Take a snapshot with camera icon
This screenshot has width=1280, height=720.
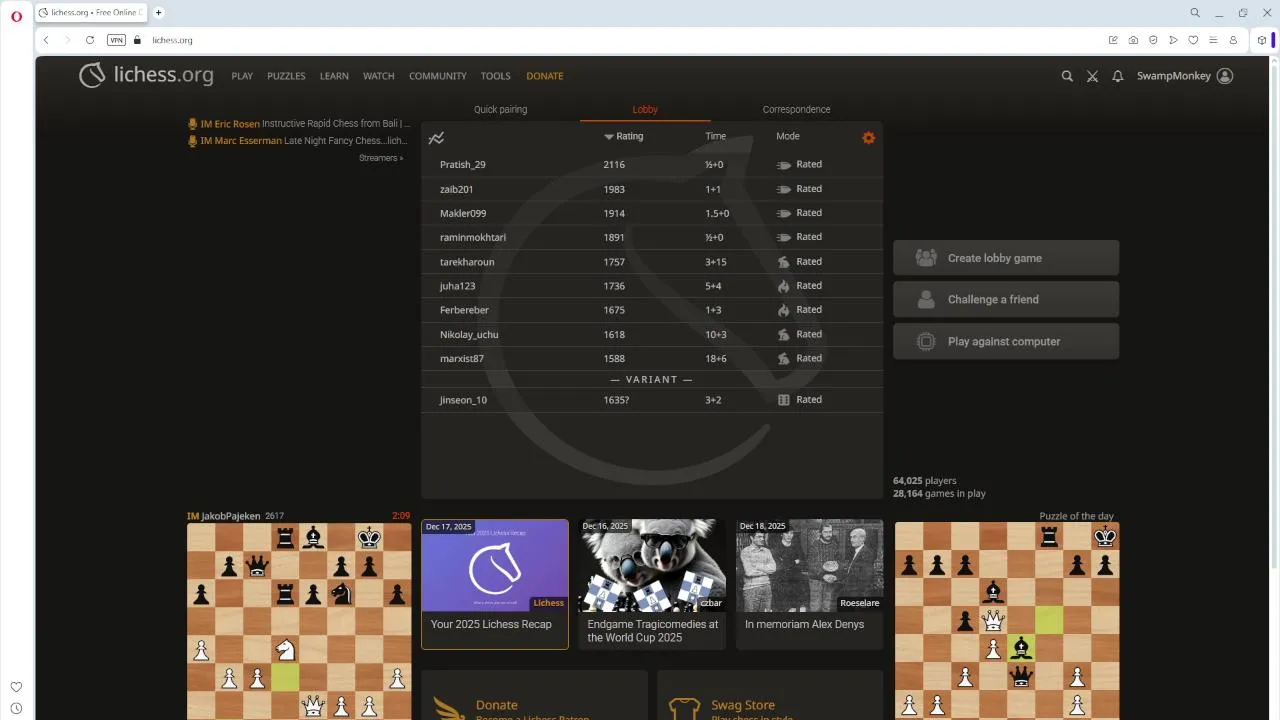(x=1133, y=40)
